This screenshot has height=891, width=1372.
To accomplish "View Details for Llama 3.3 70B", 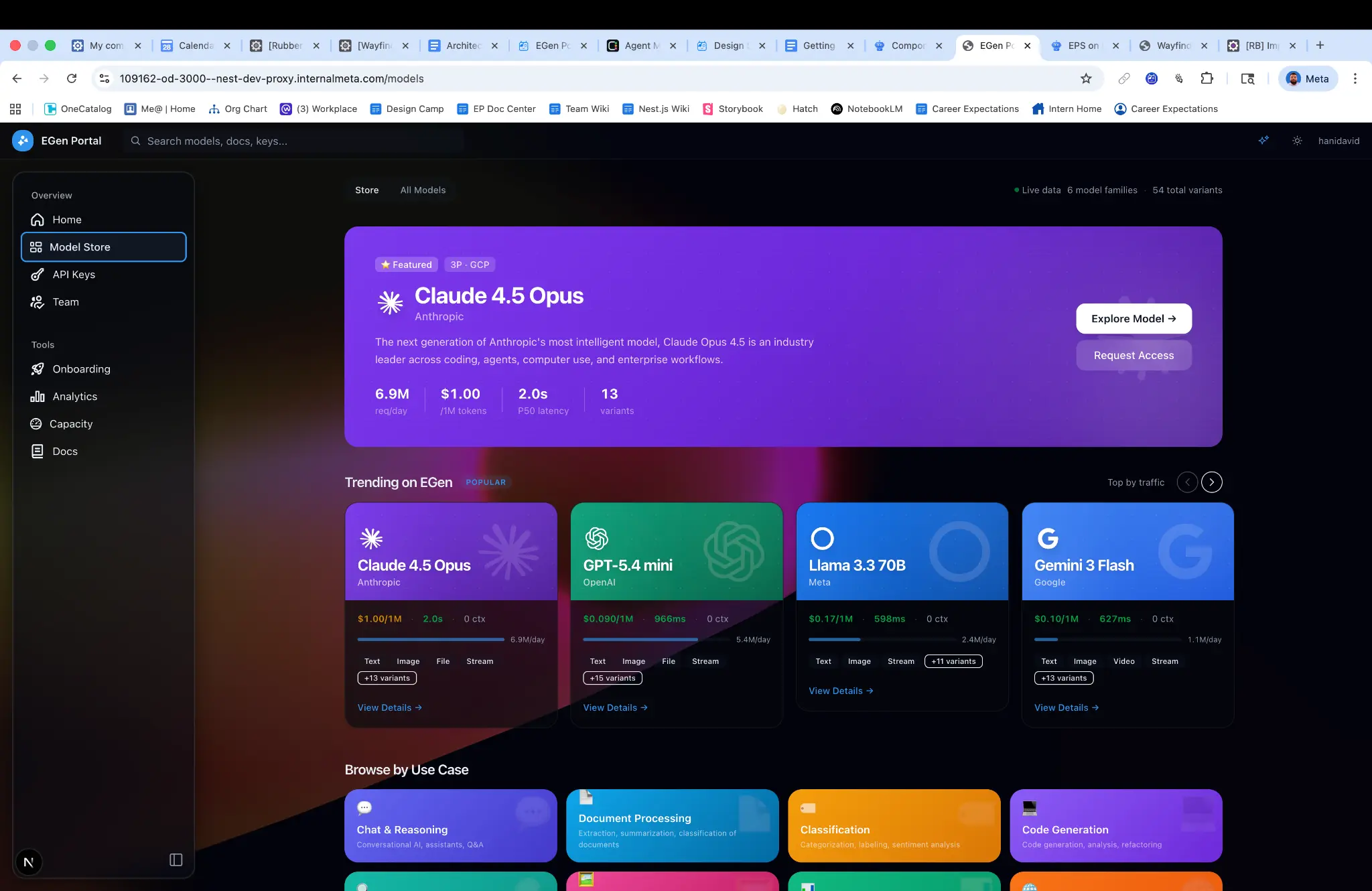I will pyautogui.click(x=841, y=691).
